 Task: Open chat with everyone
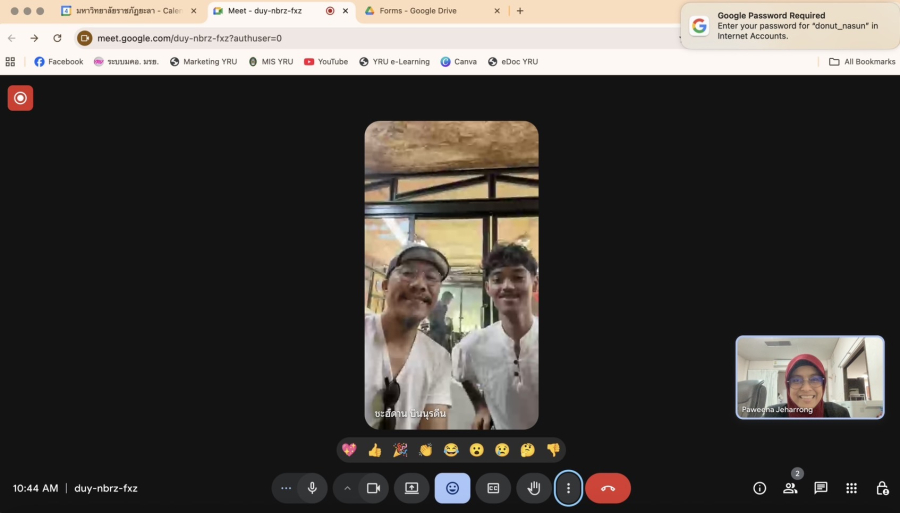point(821,488)
